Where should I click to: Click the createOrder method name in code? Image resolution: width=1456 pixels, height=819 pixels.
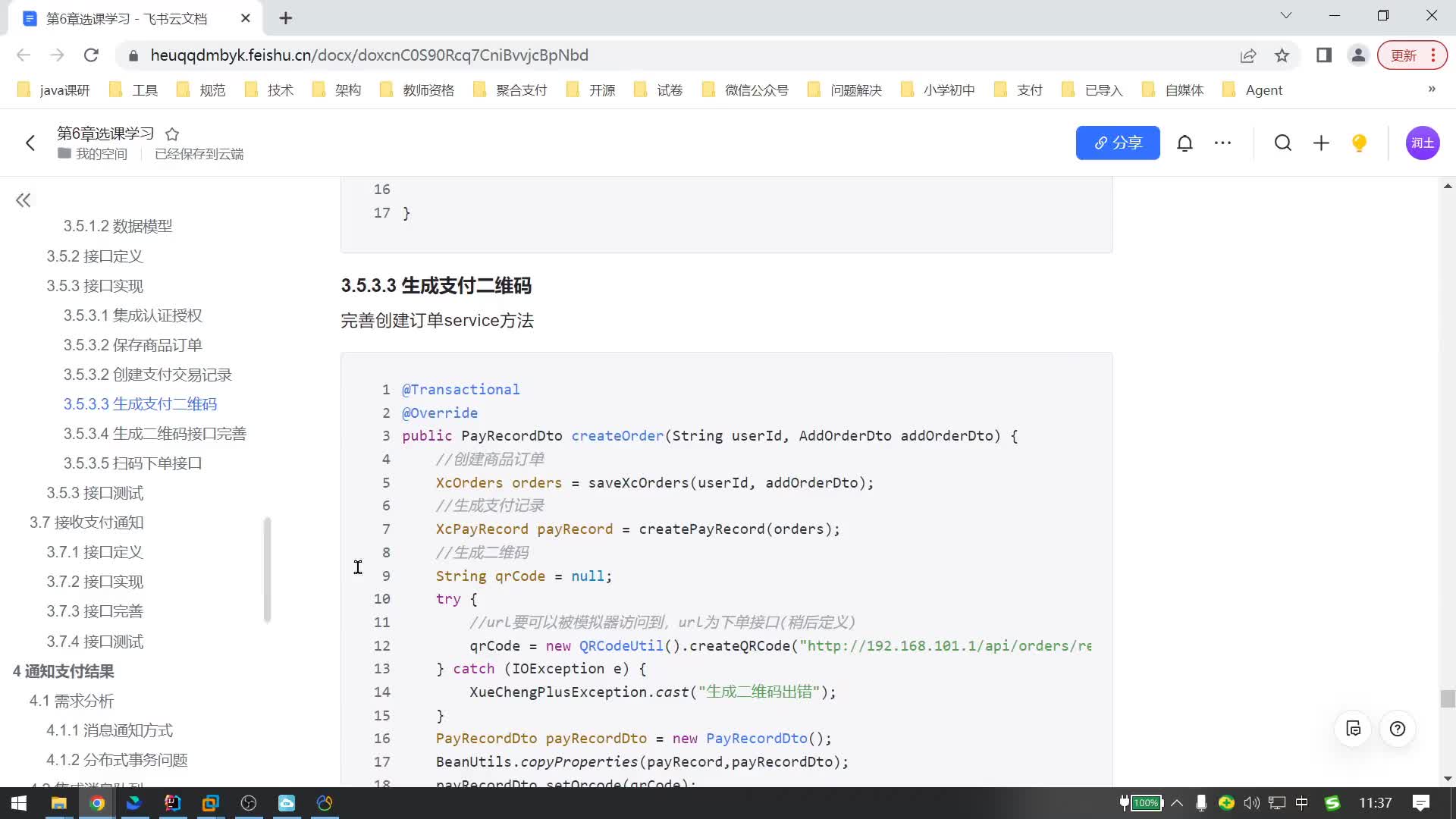(x=617, y=436)
